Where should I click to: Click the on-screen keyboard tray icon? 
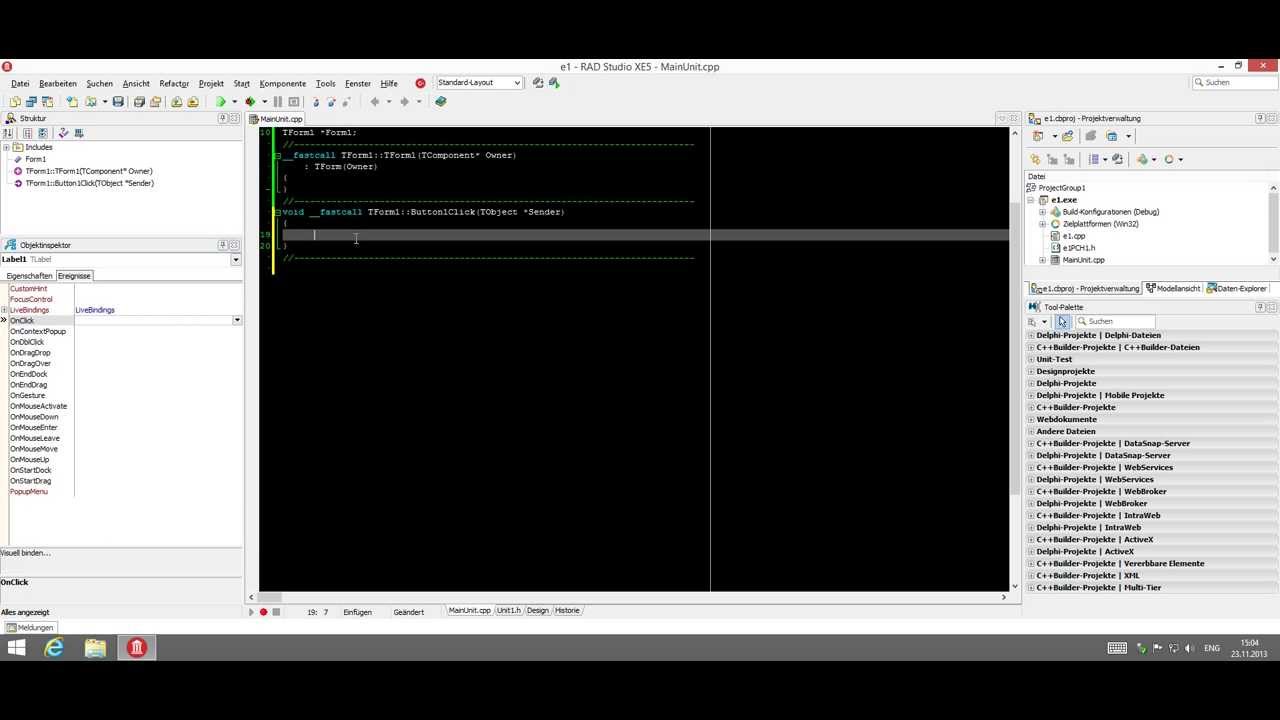1117,648
